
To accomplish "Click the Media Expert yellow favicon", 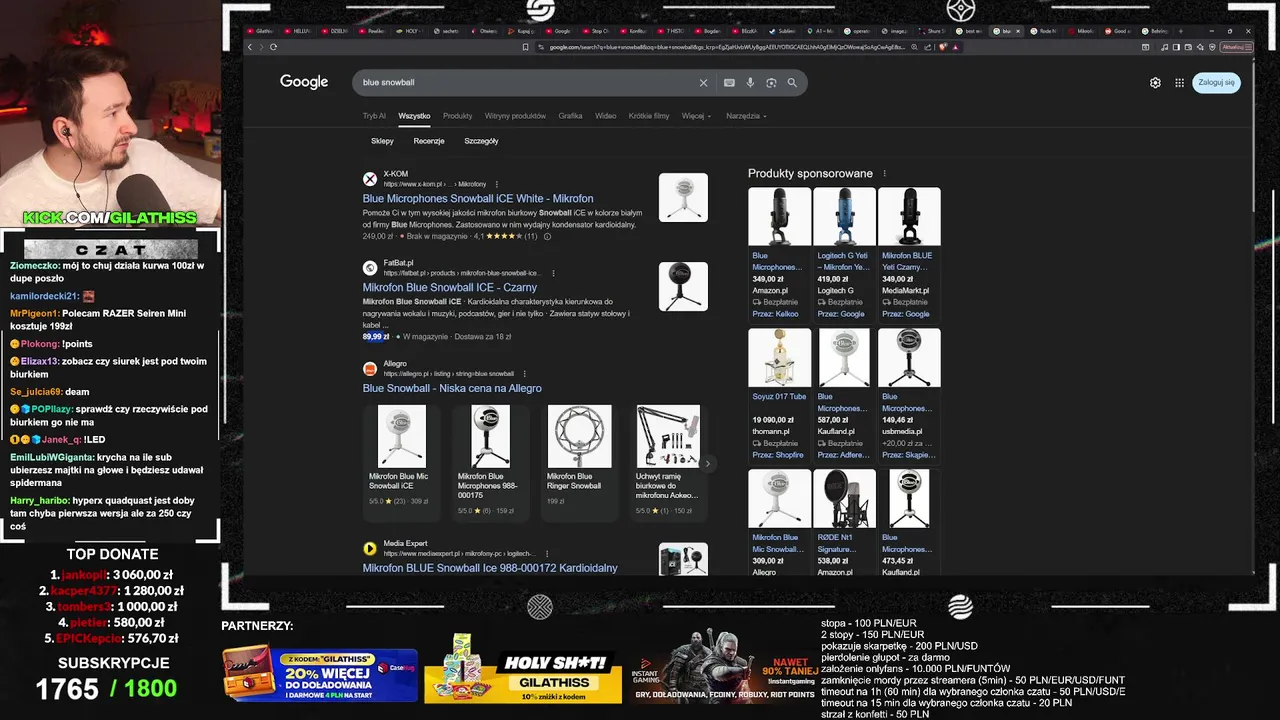I will (370, 549).
